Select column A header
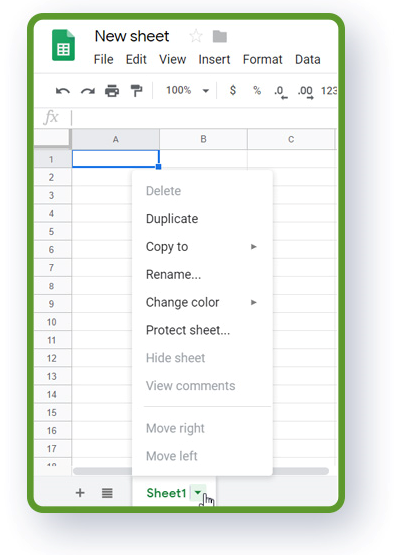 (116, 139)
